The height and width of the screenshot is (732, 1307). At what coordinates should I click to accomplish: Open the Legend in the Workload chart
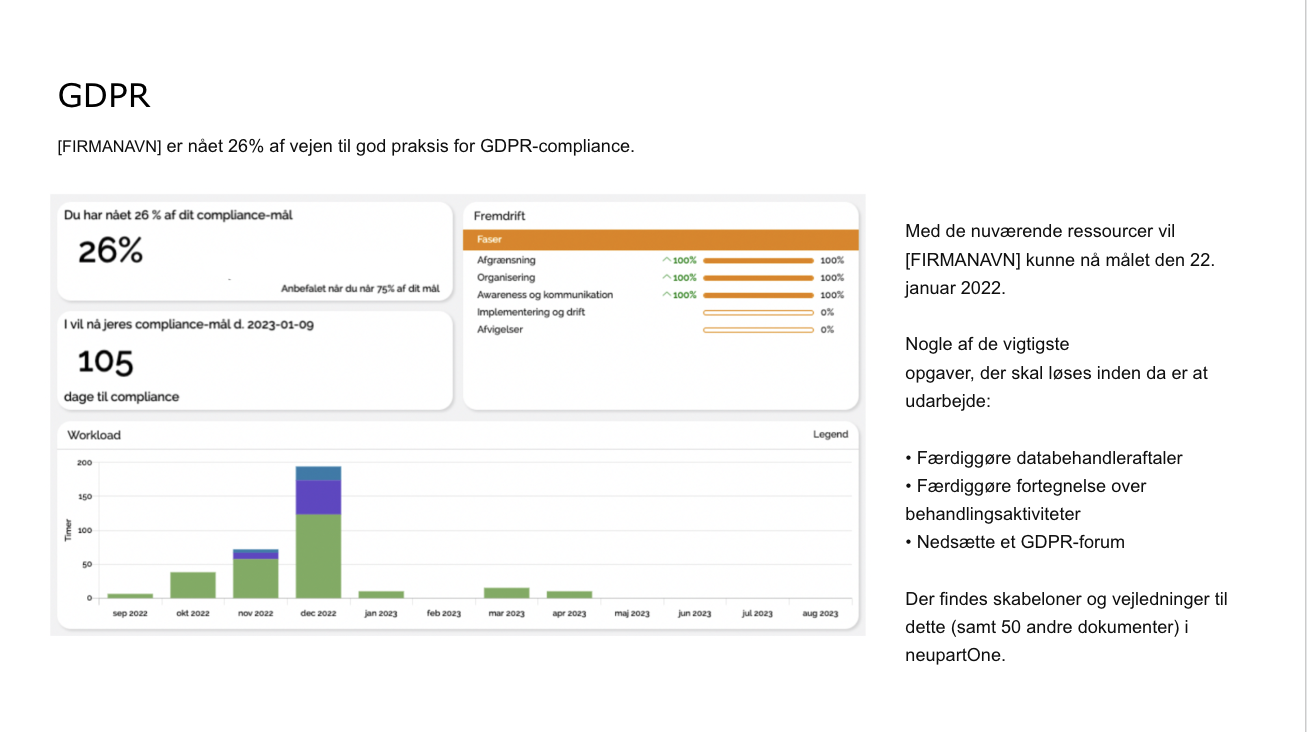click(x=830, y=434)
